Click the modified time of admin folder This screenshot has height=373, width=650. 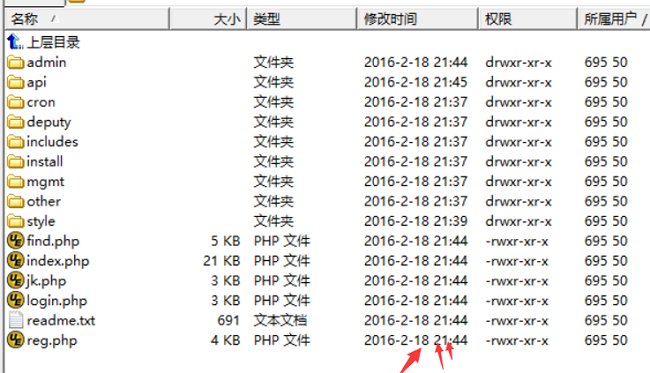click(x=416, y=62)
